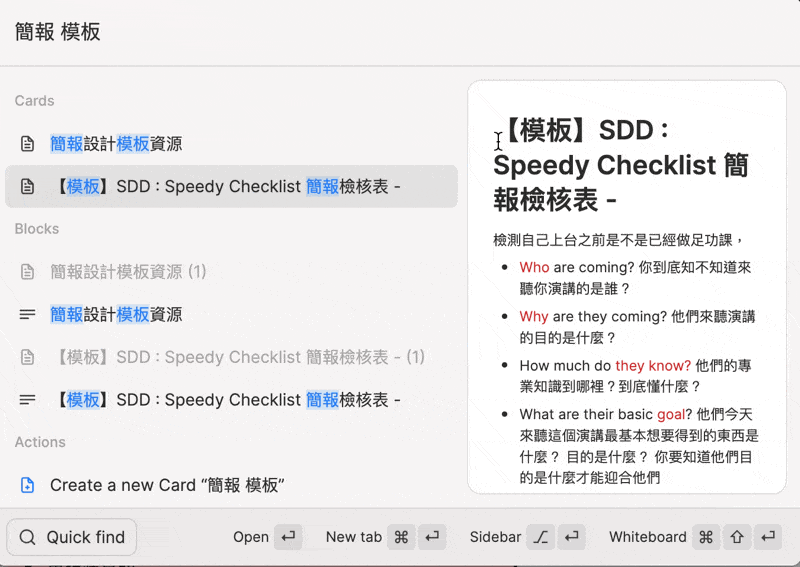Open the highlighted 【模板】SDD Speedy Checklist card result

coord(228,187)
